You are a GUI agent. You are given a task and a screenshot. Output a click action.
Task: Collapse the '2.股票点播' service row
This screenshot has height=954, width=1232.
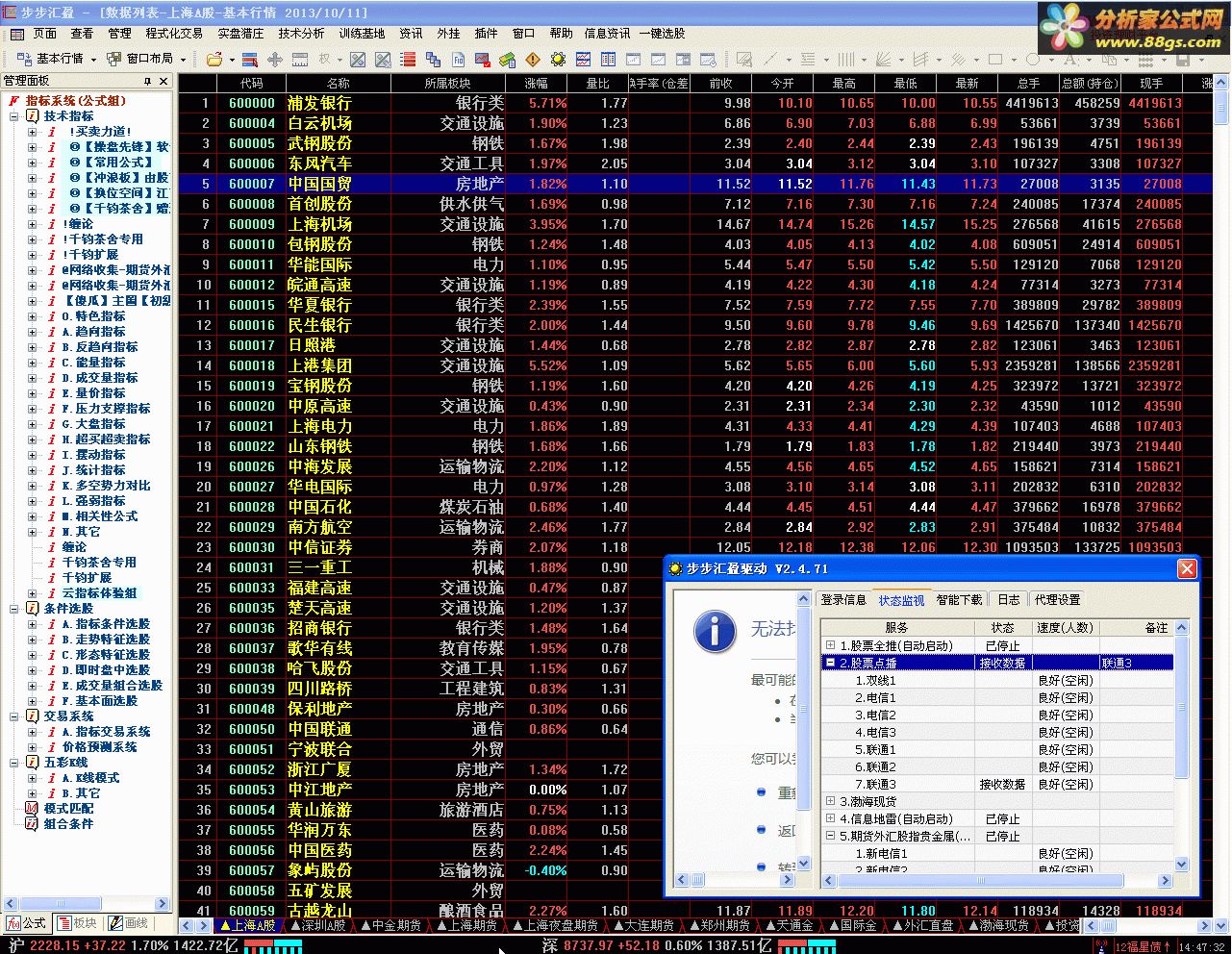pyautogui.click(x=830, y=663)
